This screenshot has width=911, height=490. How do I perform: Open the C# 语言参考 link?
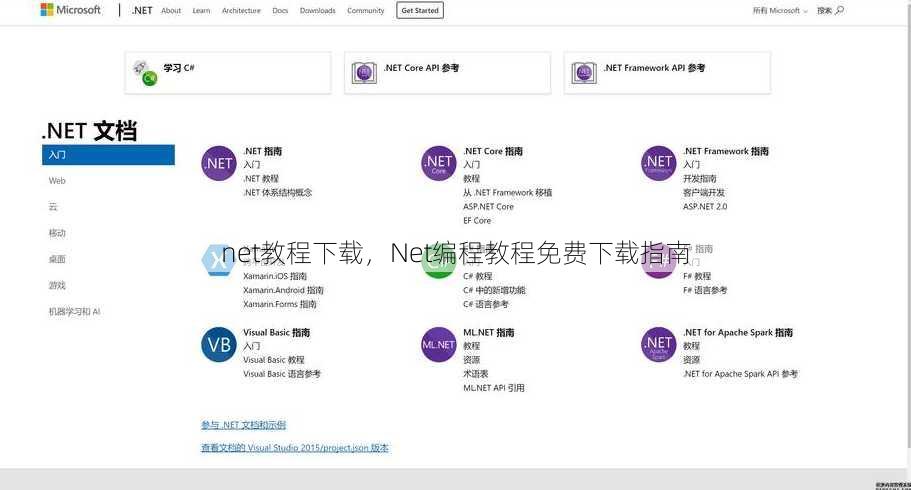click(486, 304)
